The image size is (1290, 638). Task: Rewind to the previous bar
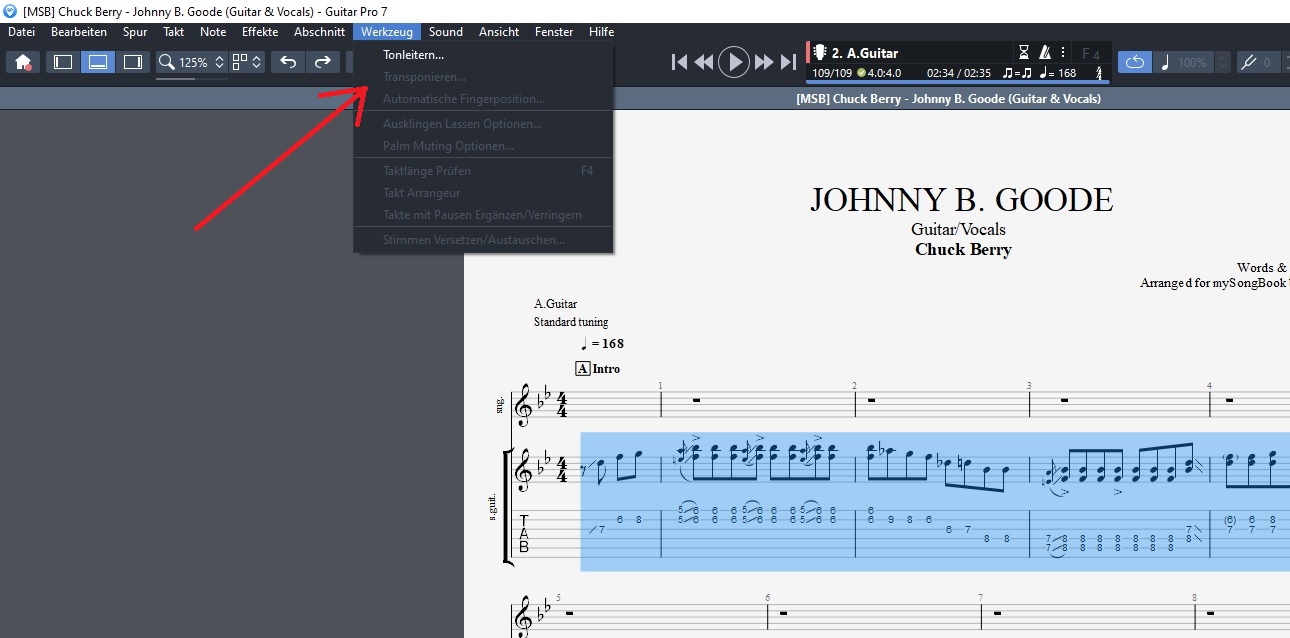pyautogui.click(x=704, y=62)
